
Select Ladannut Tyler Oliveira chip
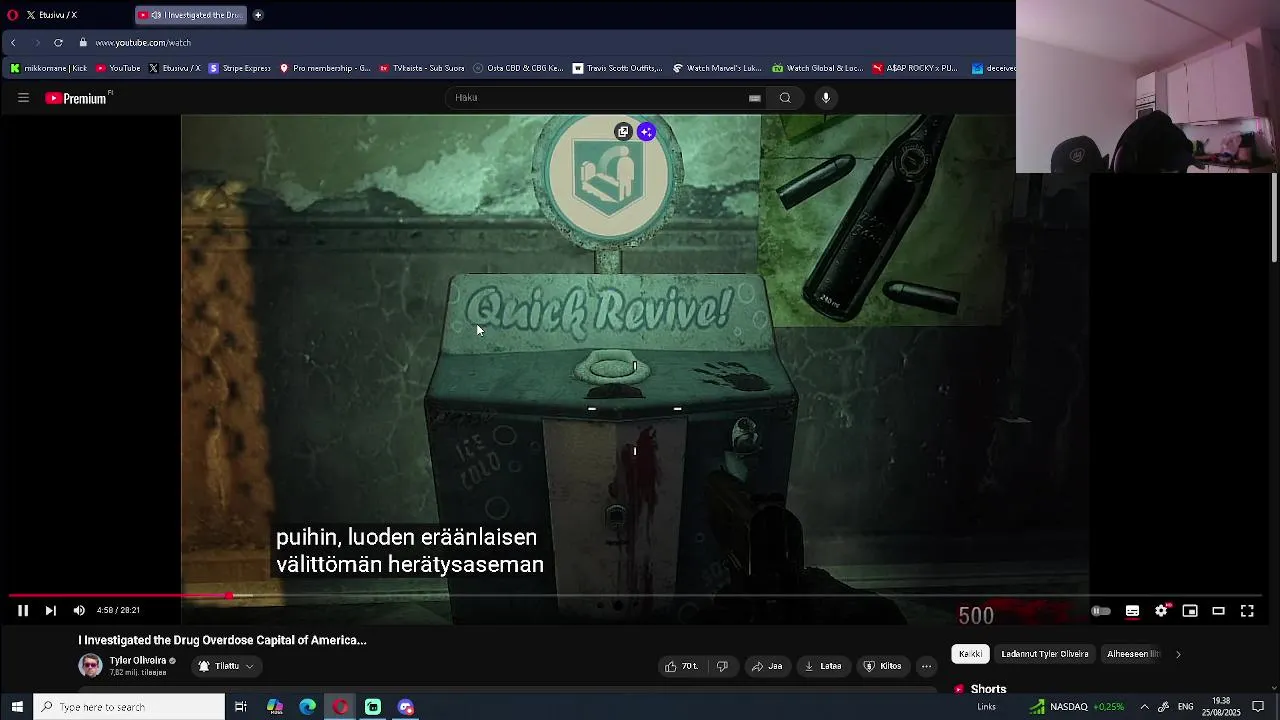(x=1045, y=654)
